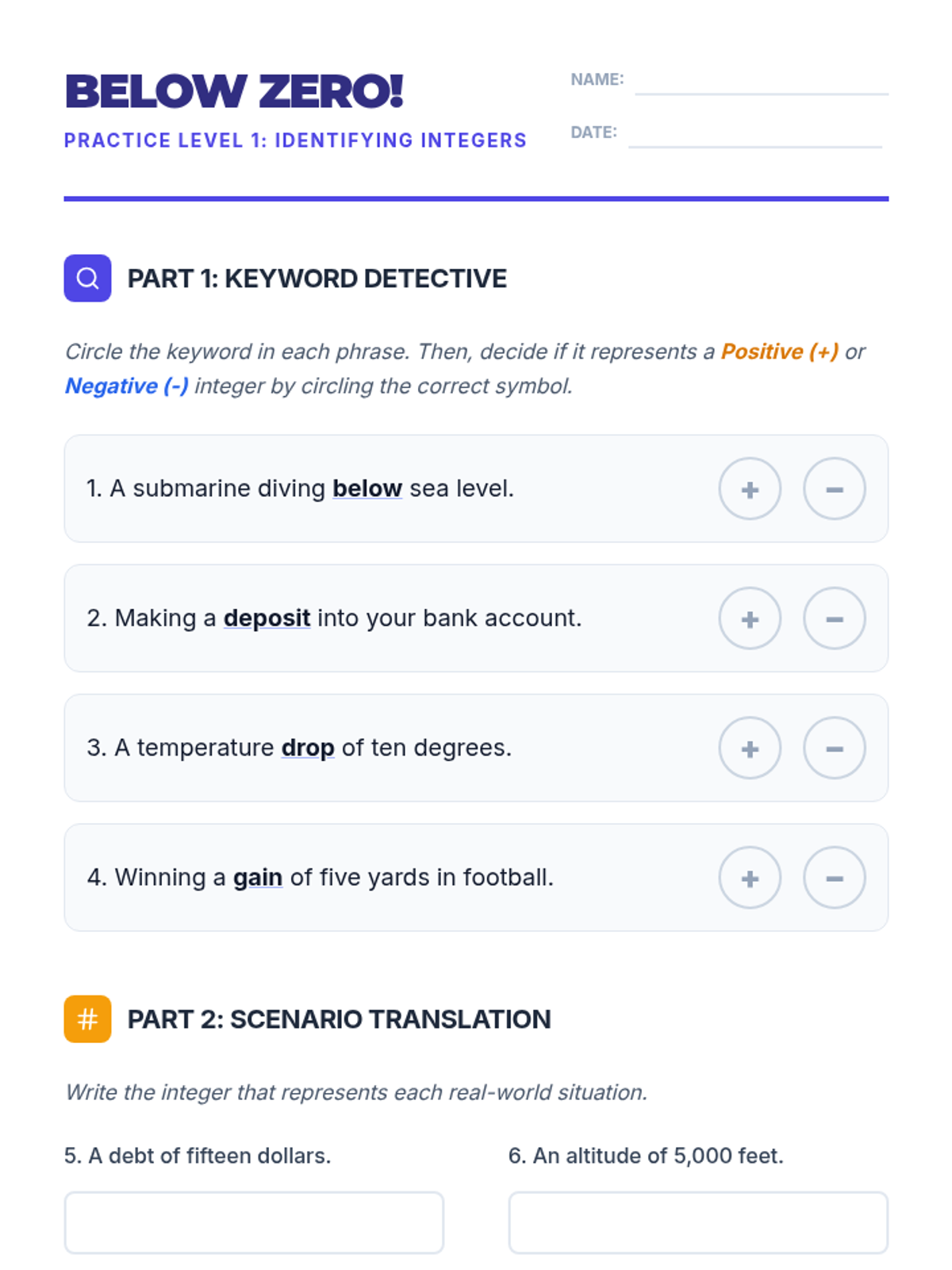The image size is (952, 1270).
Task: Click the 'BELOW ZERO!' title
Action: point(234,91)
